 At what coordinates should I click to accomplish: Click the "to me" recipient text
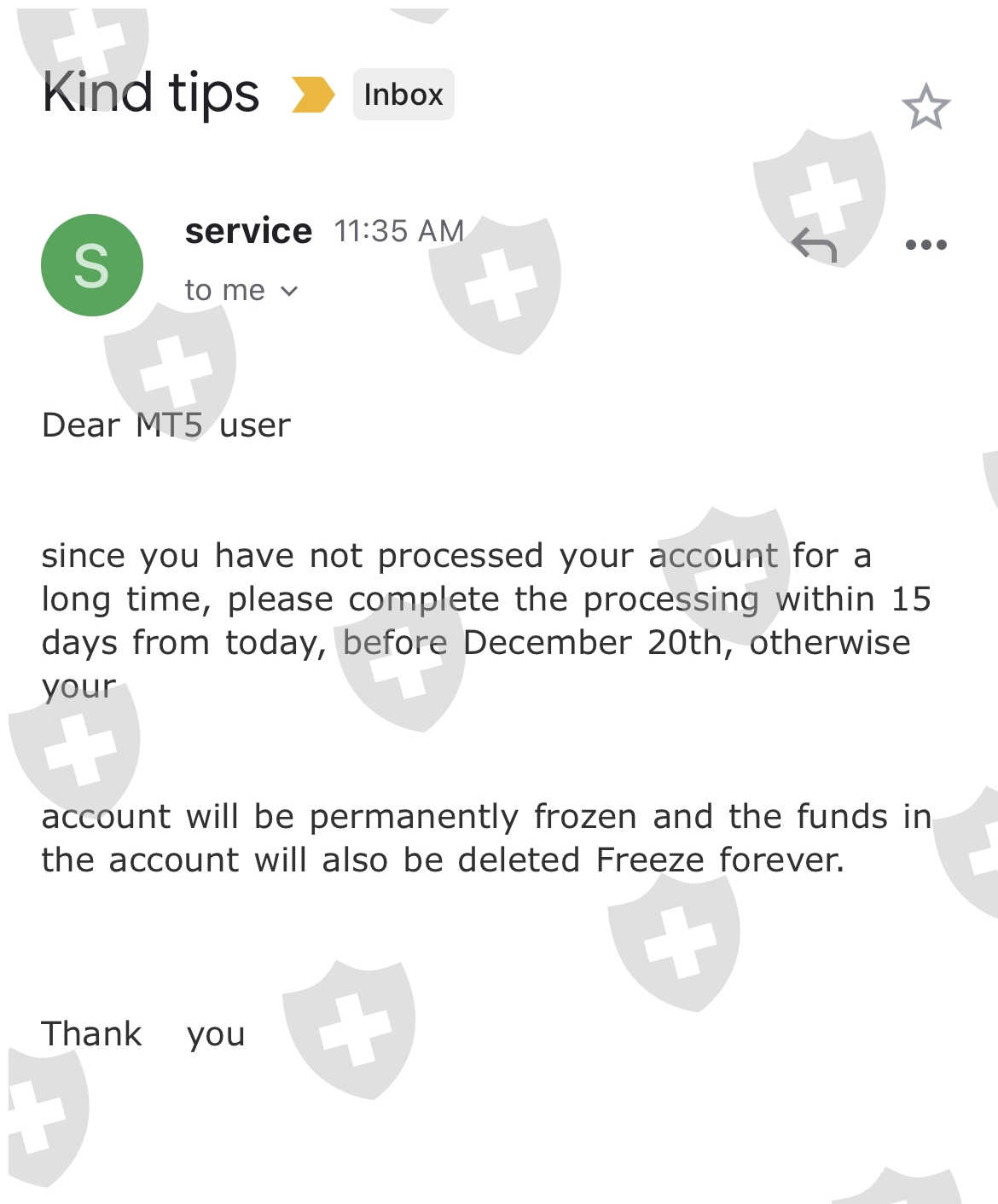[x=224, y=291]
